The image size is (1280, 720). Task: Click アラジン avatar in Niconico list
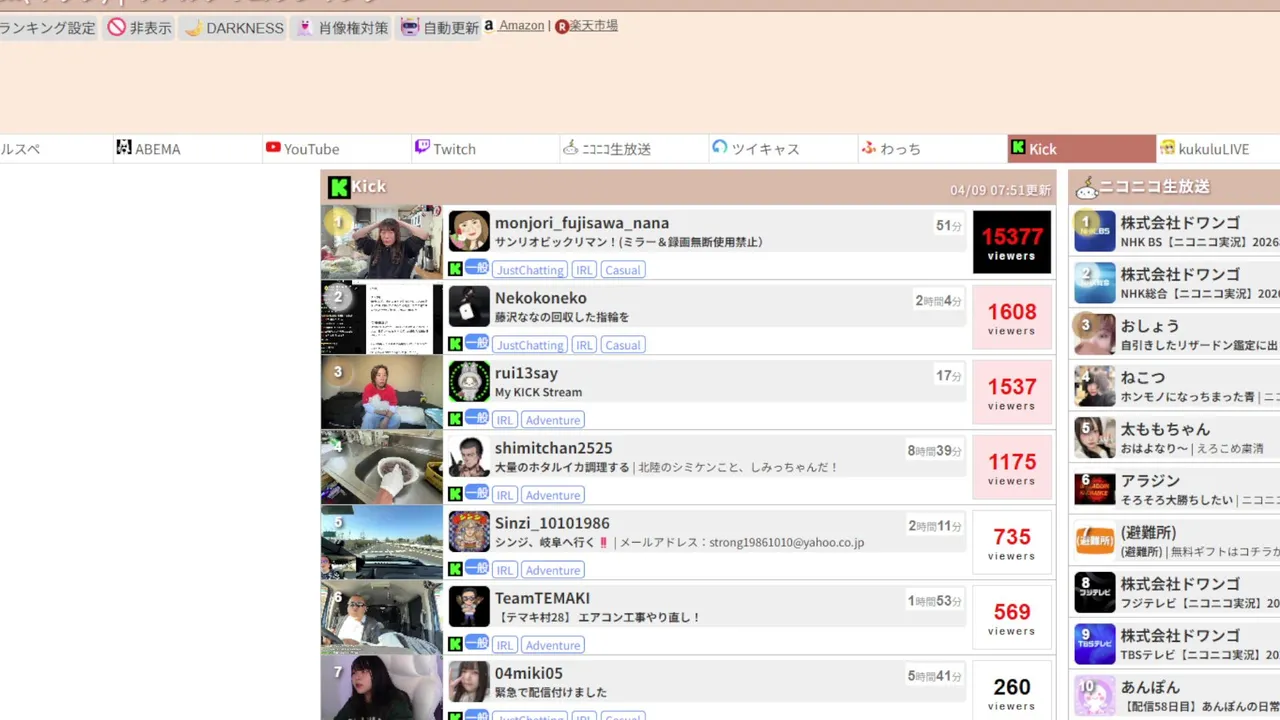(x=1094, y=489)
